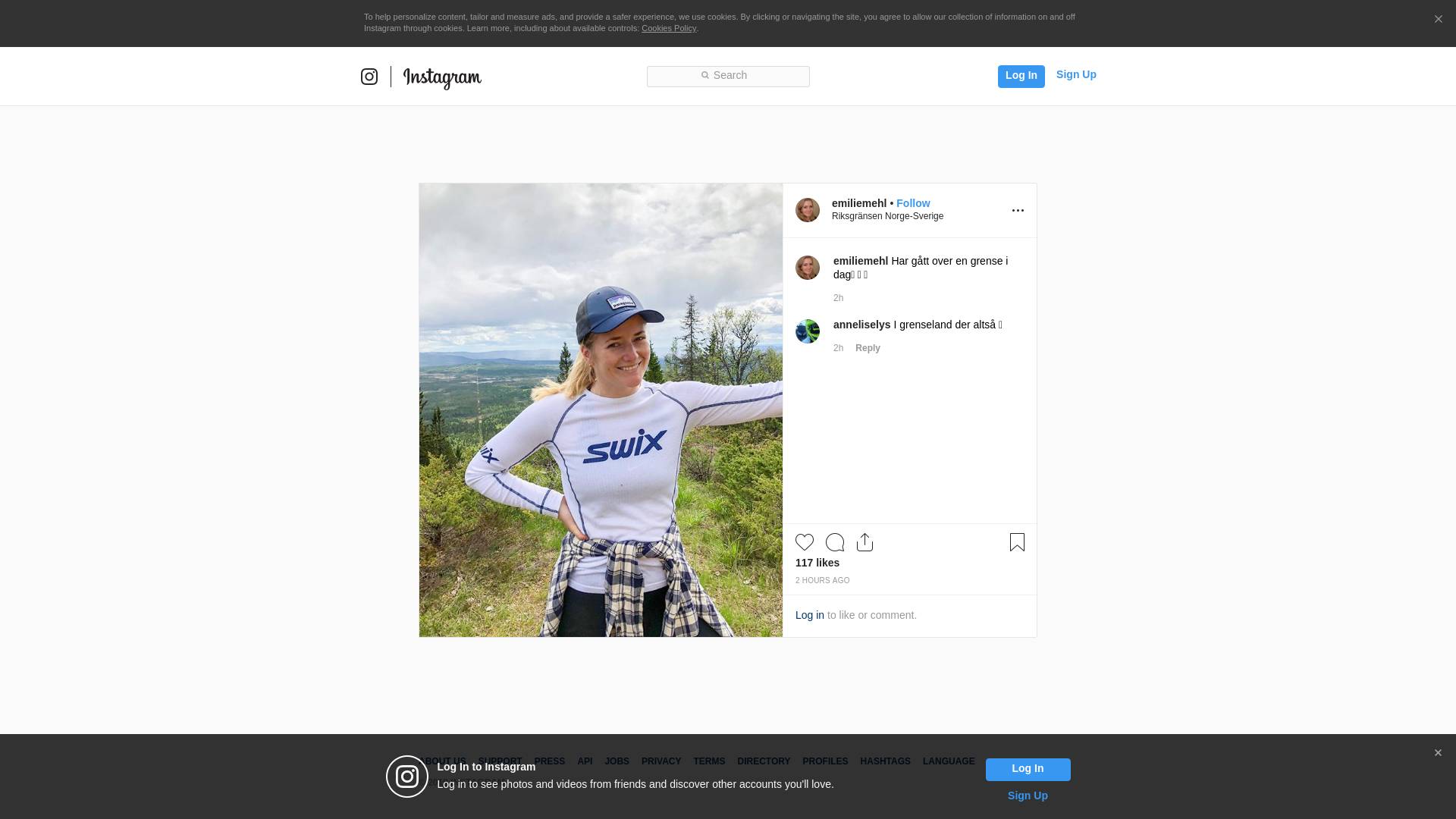Open PRIVACY footer link
The height and width of the screenshot is (819, 1456).
pos(661,761)
